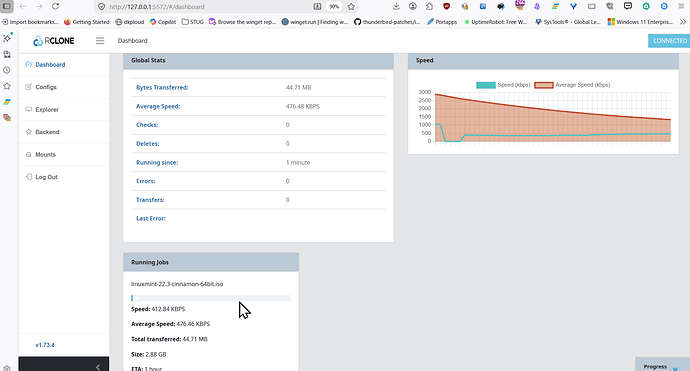
Task: Open the sidebar history clock icon
Action: [7, 70]
